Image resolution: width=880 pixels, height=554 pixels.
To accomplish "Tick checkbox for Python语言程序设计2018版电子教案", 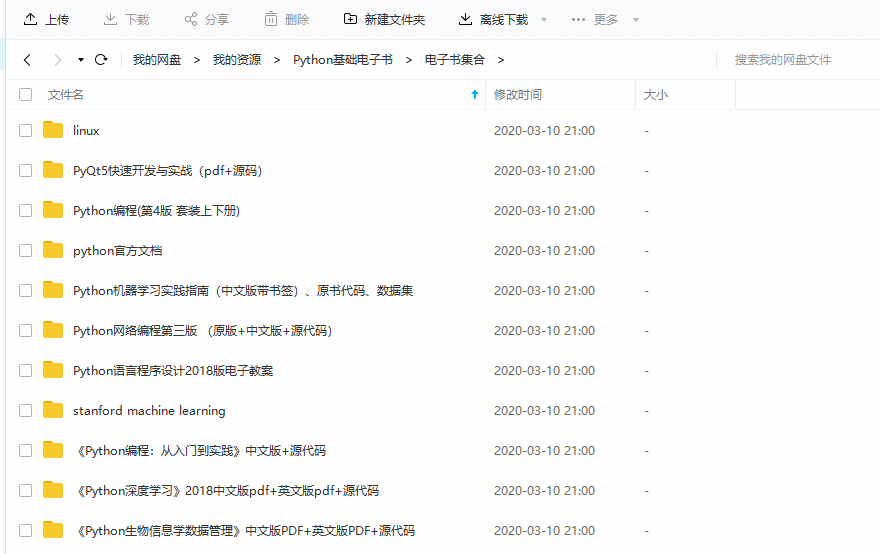I will (x=25, y=370).
